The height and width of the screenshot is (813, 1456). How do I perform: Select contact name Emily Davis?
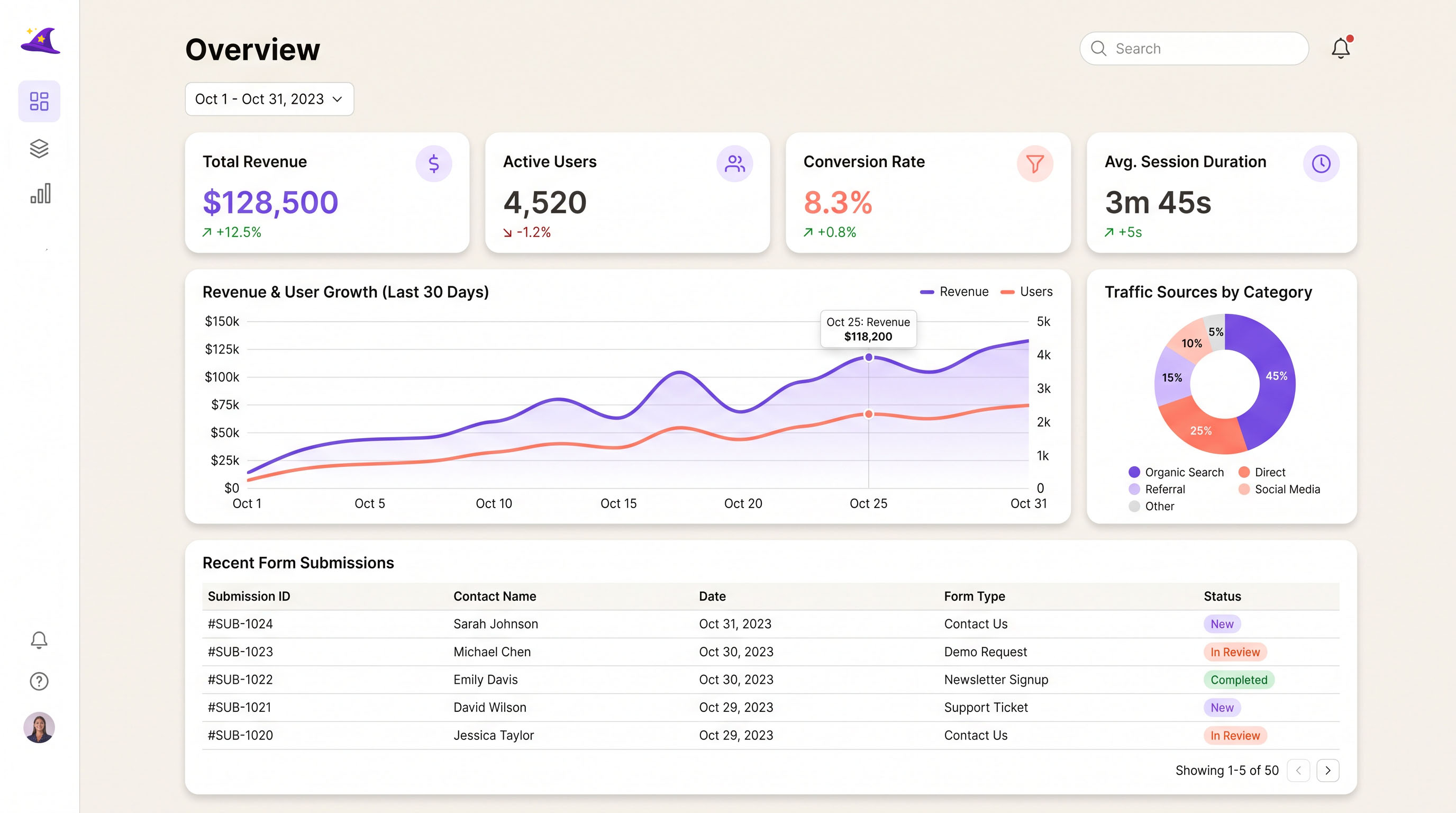486,679
